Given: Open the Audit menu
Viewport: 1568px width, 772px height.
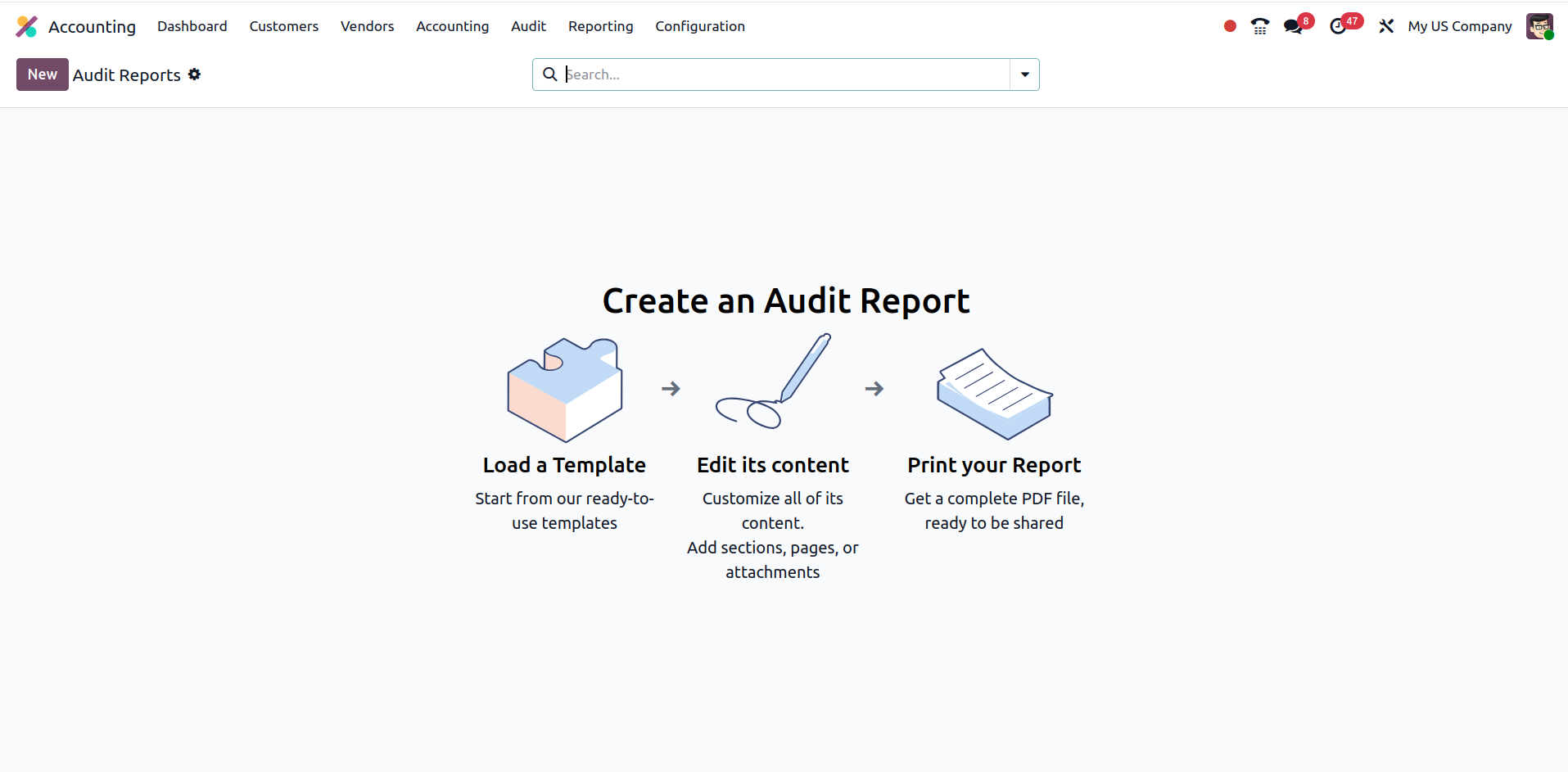Looking at the screenshot, I should [528, 26].
